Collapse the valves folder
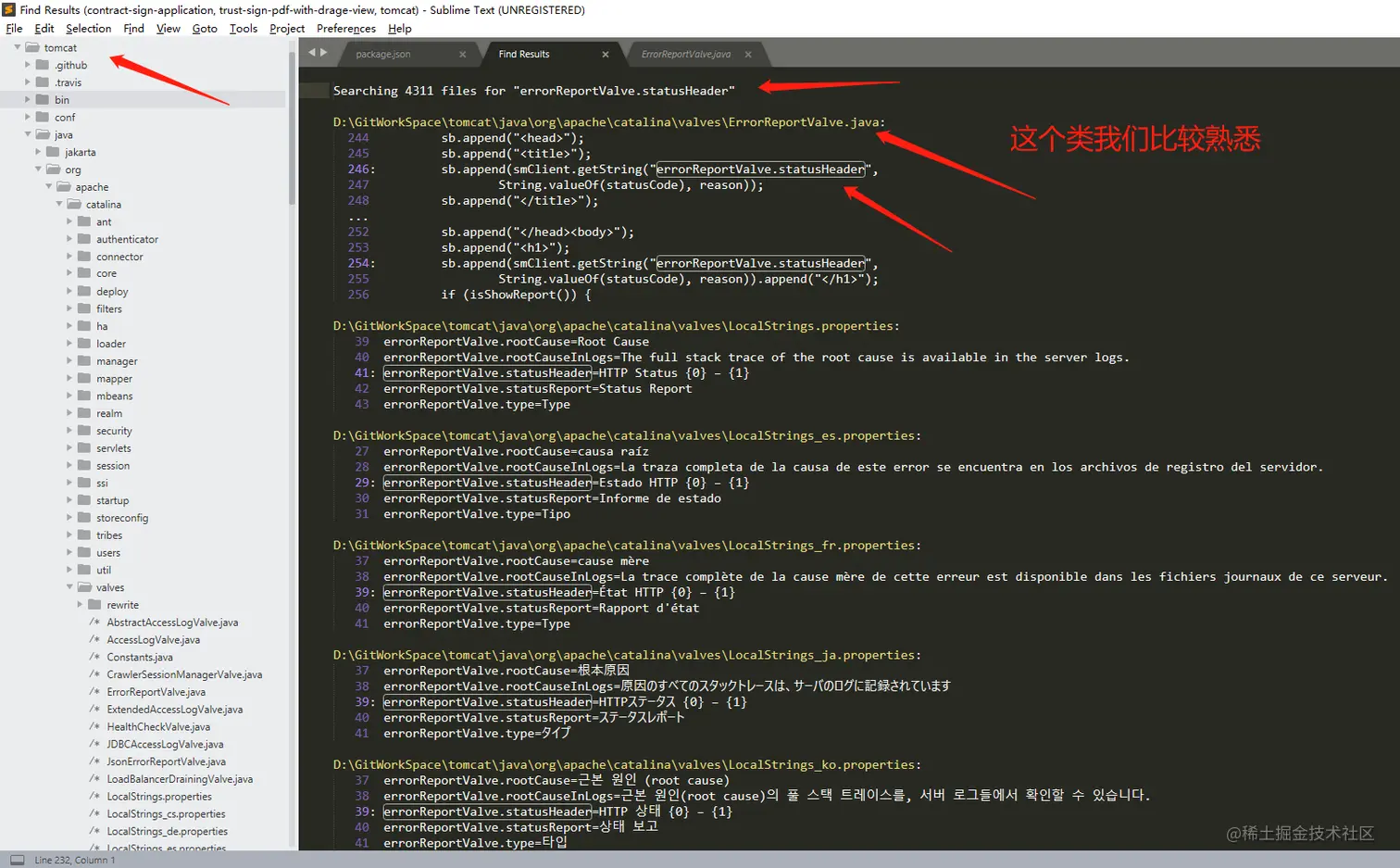The width and height of the screenshot is (1400, 868). point(69,587)
